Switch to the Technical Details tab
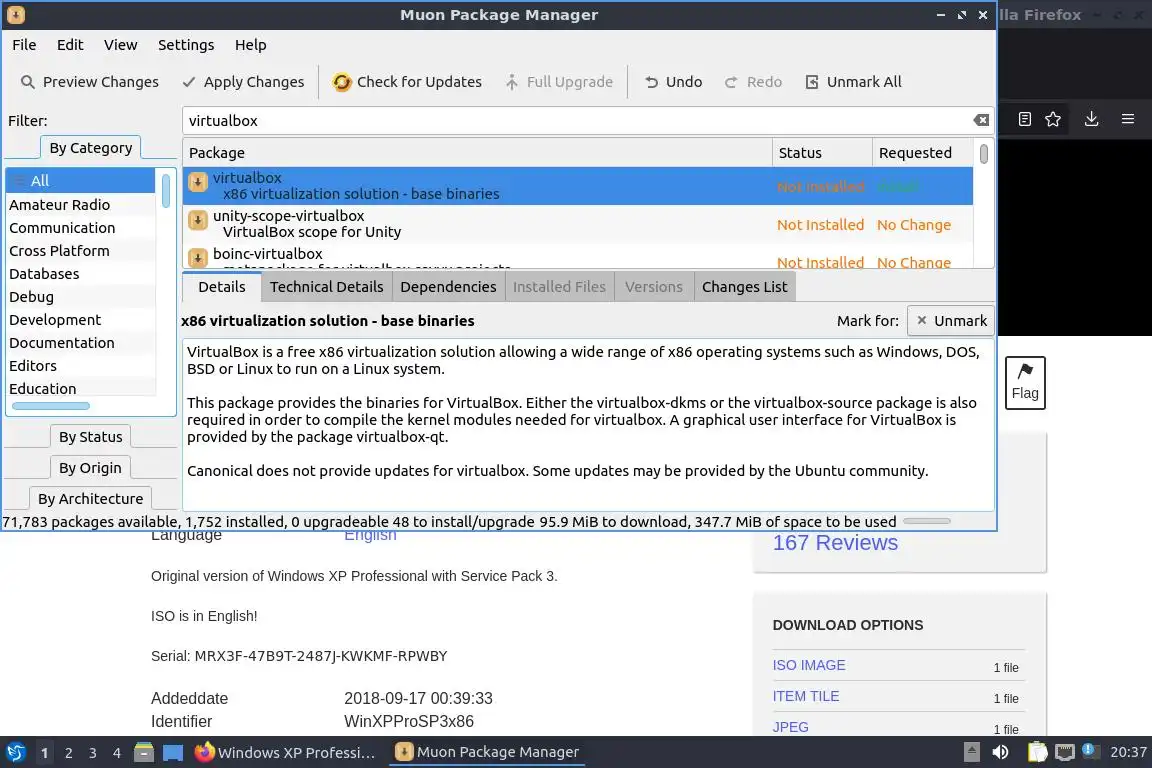1152x768 pixels. [x=326, y=287]
